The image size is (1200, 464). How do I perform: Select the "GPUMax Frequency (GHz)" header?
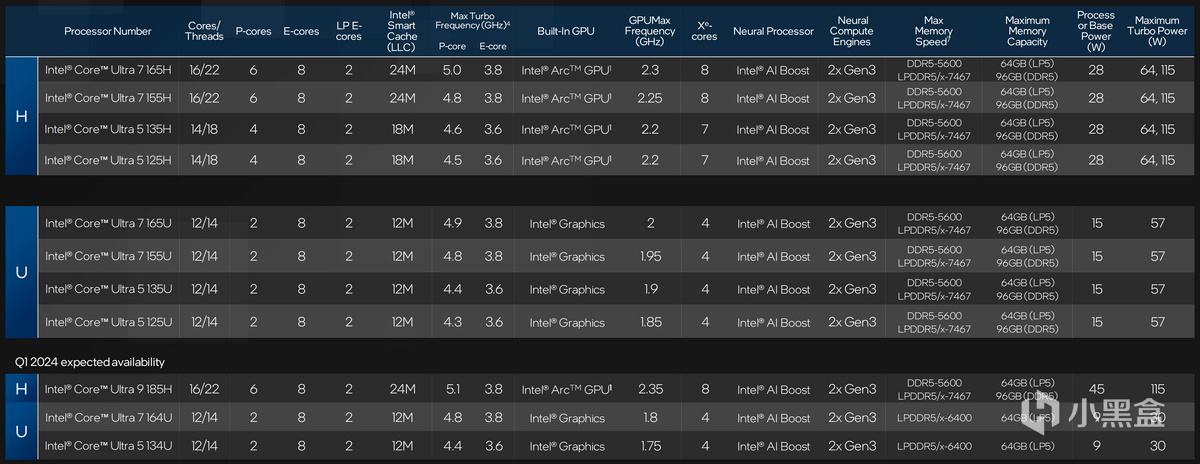coord(651,31)
